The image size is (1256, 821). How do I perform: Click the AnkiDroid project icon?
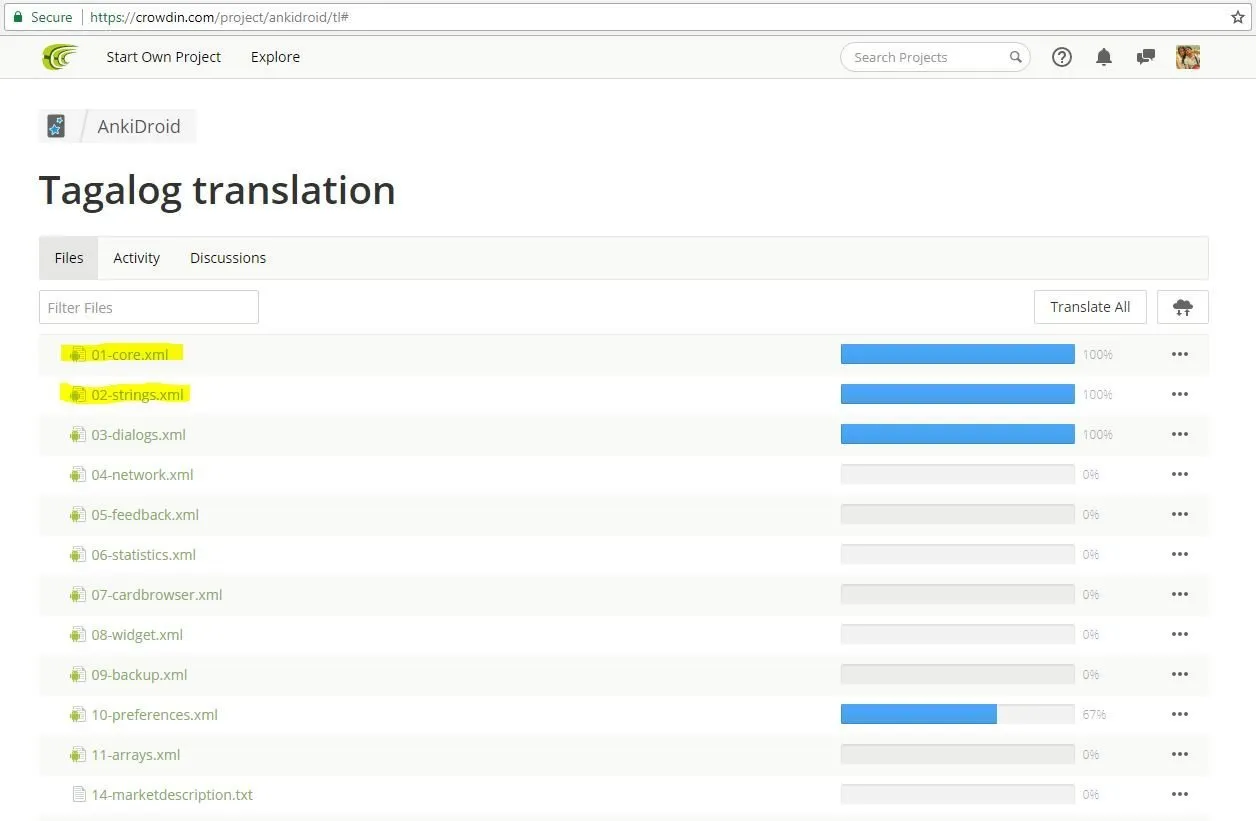[x=56, y=126]
